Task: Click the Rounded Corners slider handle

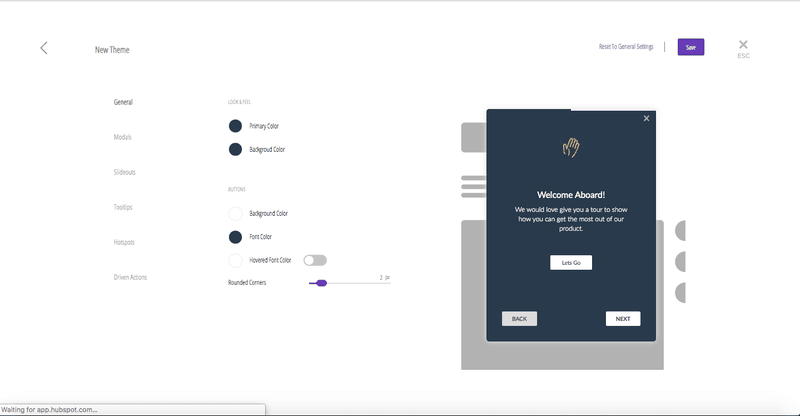Action: click(321, 283)
